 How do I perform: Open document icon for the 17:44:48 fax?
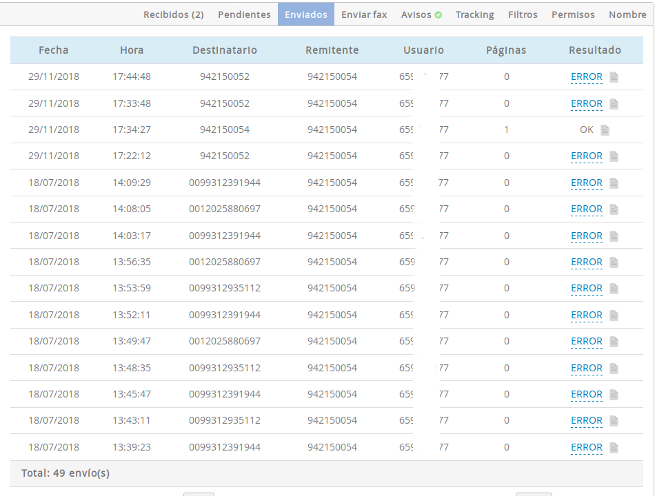[x=614, y=77]
